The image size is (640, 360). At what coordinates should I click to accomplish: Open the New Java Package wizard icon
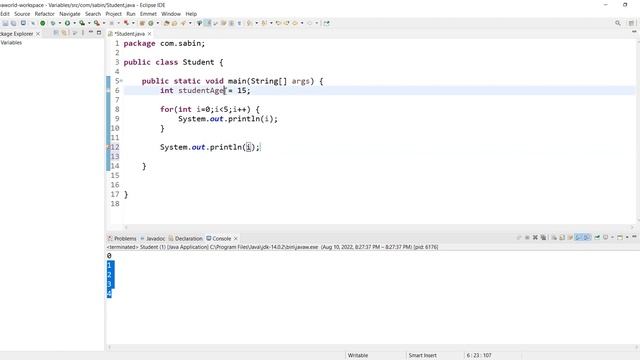pos(142,23)
